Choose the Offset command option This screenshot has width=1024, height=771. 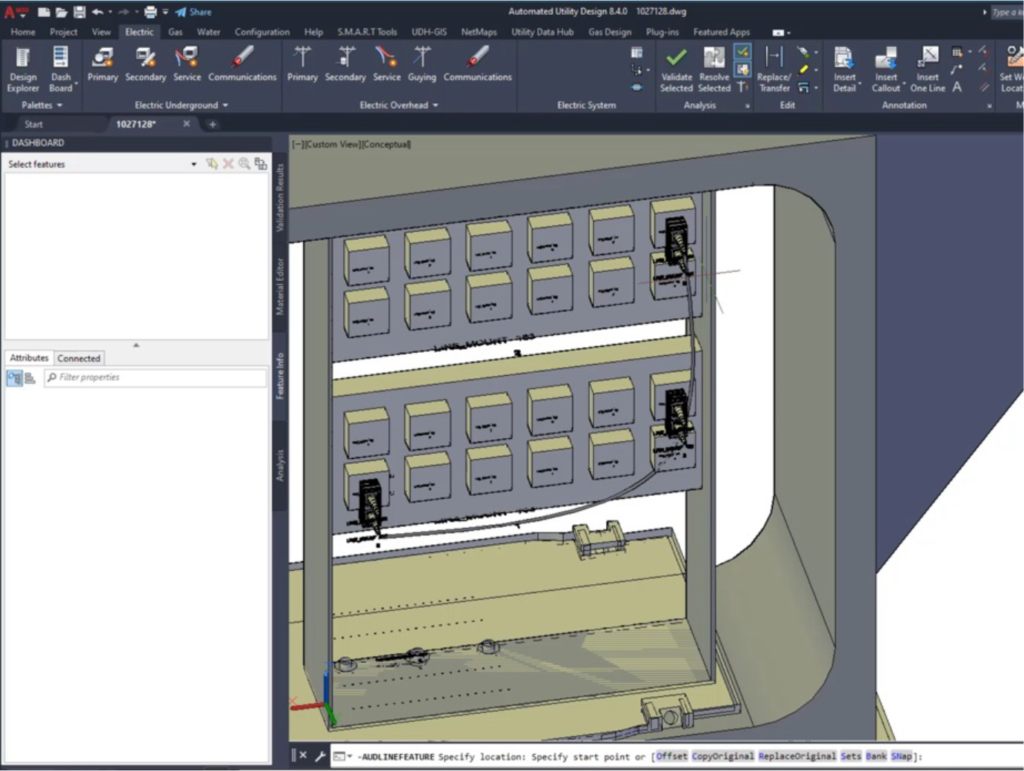tap(671, 756)
